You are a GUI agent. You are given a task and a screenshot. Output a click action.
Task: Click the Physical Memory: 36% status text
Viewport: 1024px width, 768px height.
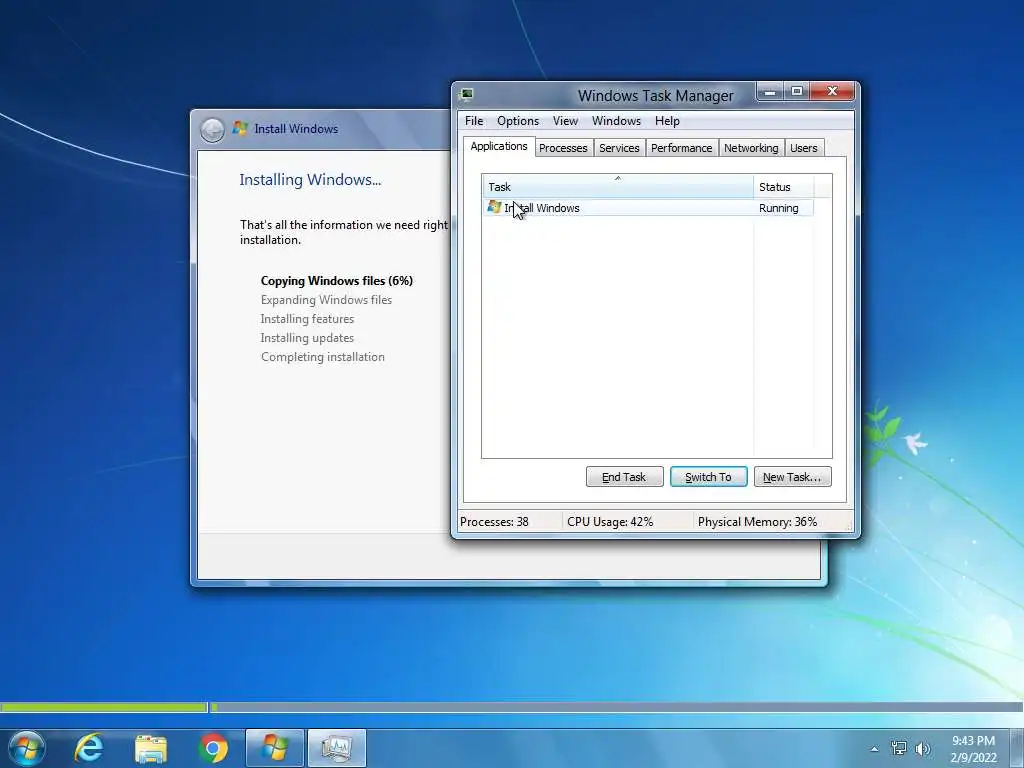[x=757, y=522]
